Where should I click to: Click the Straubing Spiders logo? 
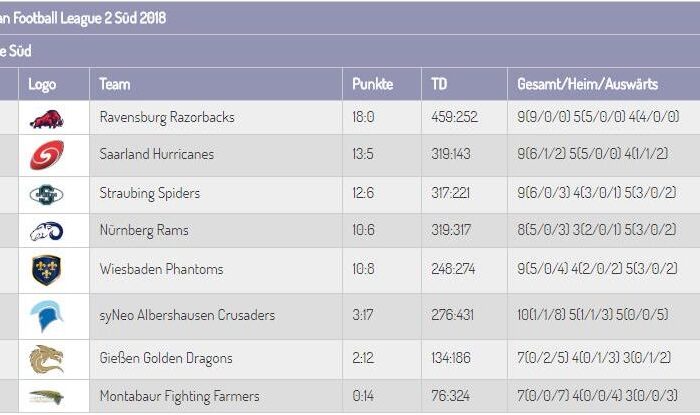(46, 193)
